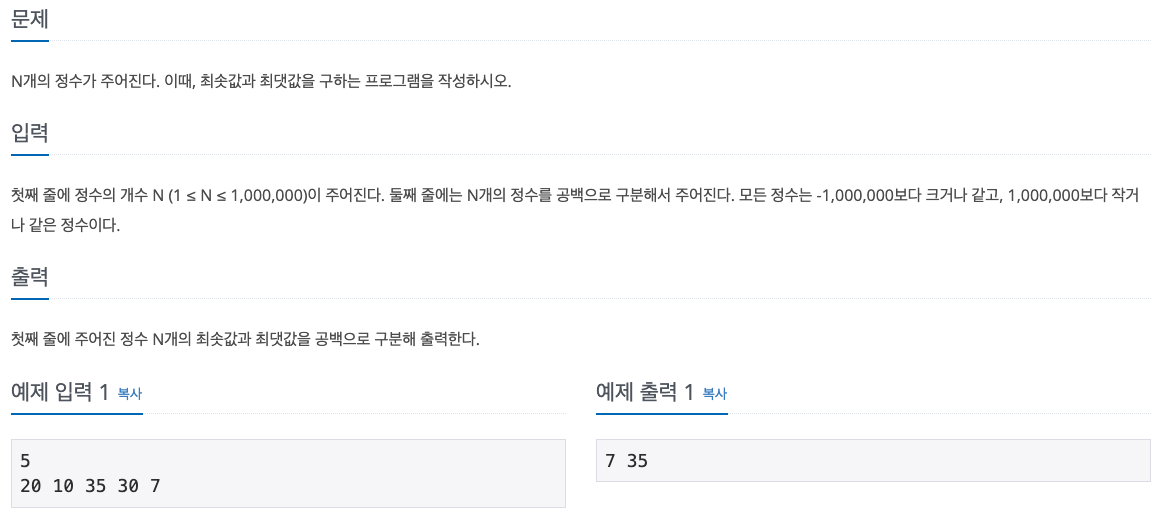Click the number 10 in sample input
This screenshot has height=532, width=1173.
(x=64, y=486)
